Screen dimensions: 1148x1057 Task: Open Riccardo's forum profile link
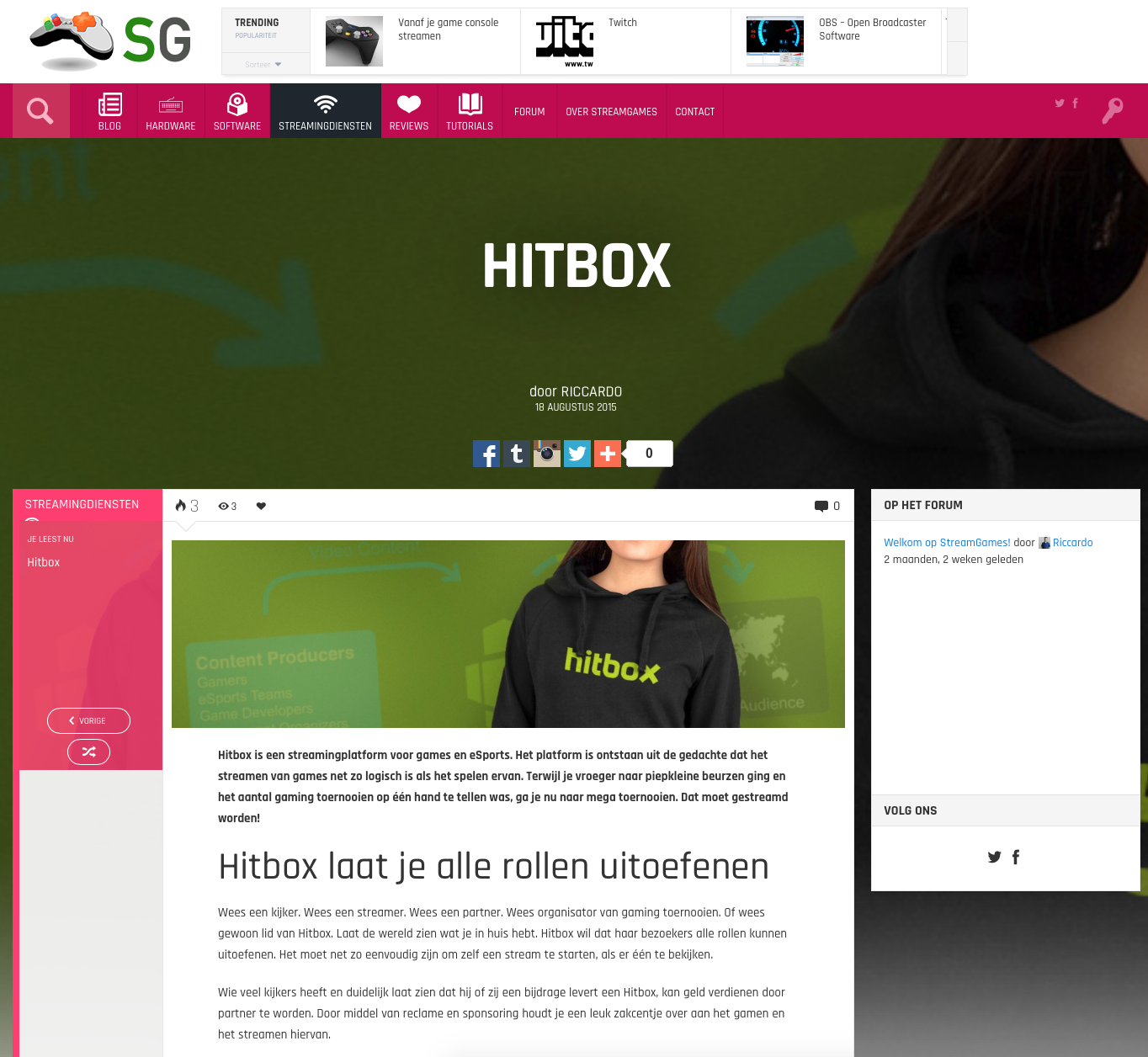[x=1072, y=543]
